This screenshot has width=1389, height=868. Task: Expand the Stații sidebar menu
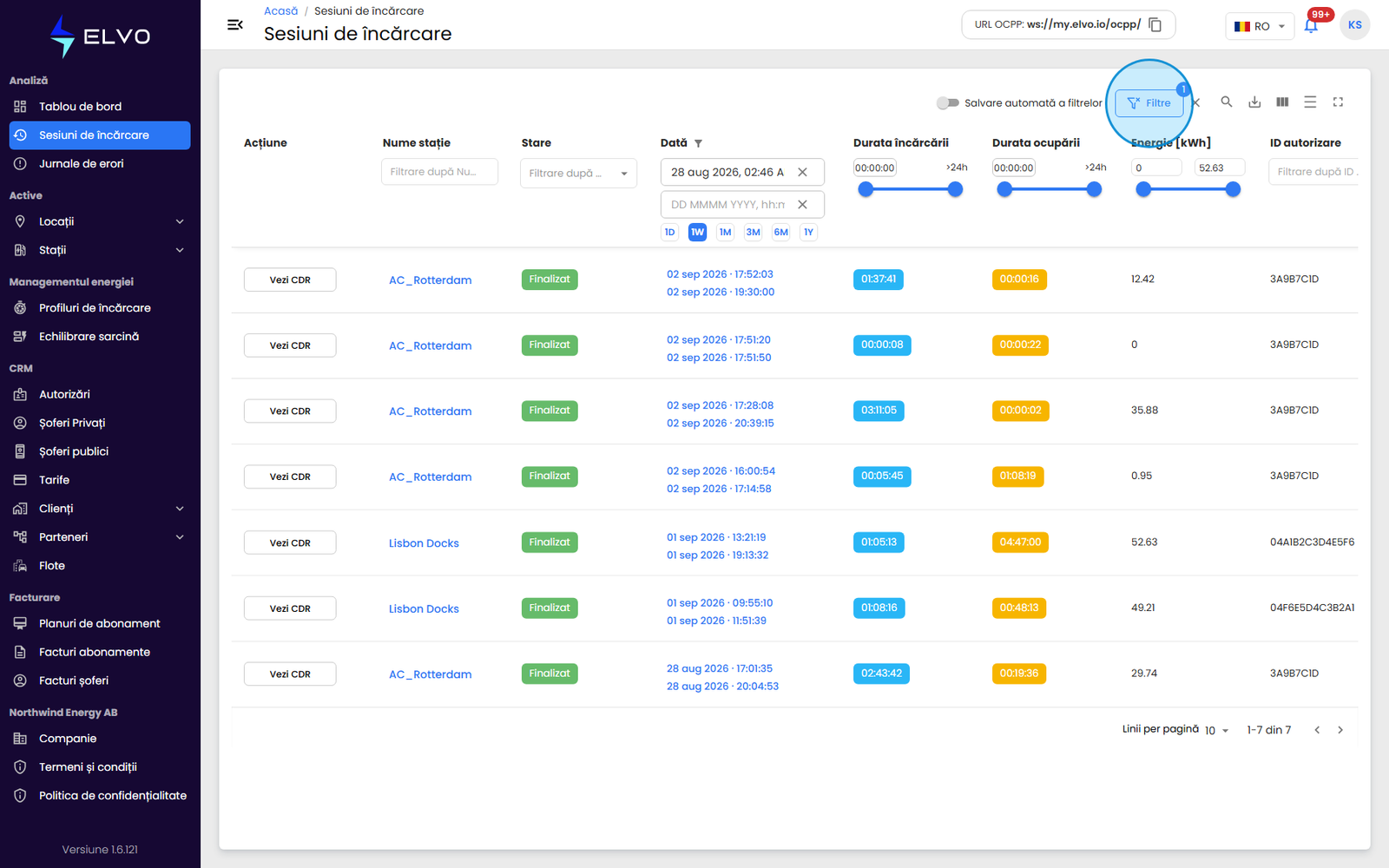(100, 250)
